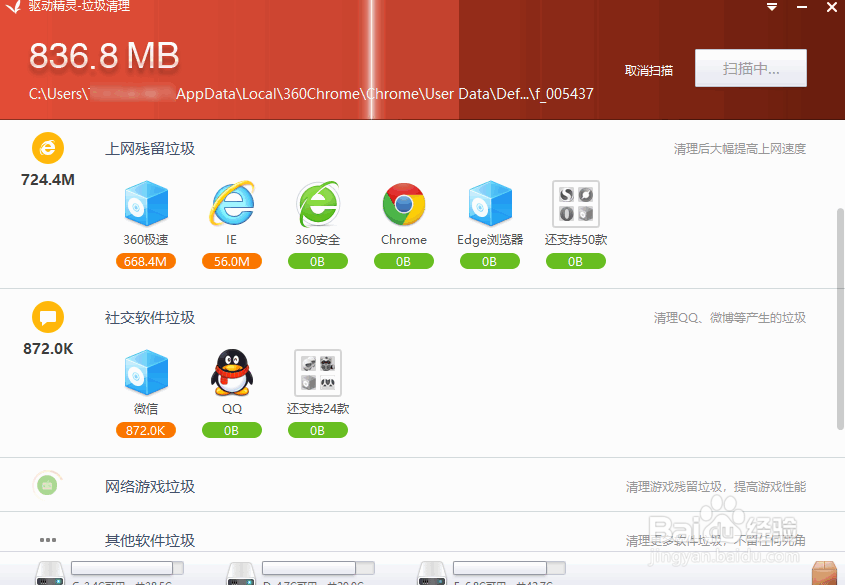Click the 社交软件垃圾 chat bubble icon
Image resolution: width=845 pixels, height=585 pixels.
(48, 317)
